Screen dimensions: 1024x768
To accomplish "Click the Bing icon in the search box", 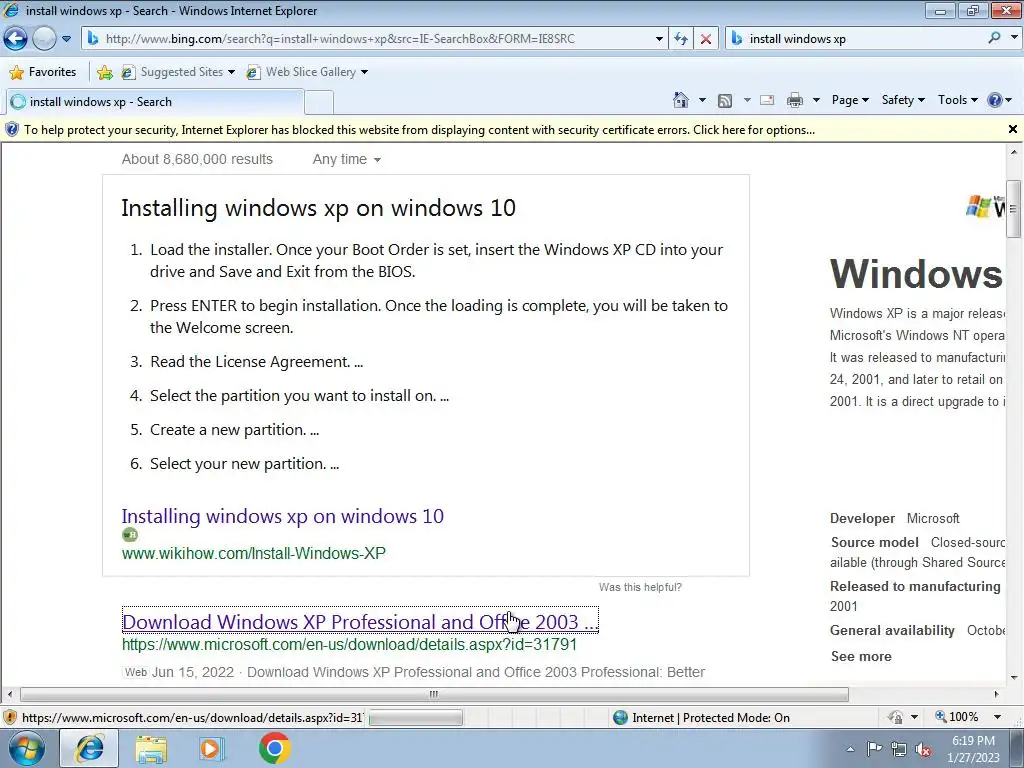I will 737,39.
